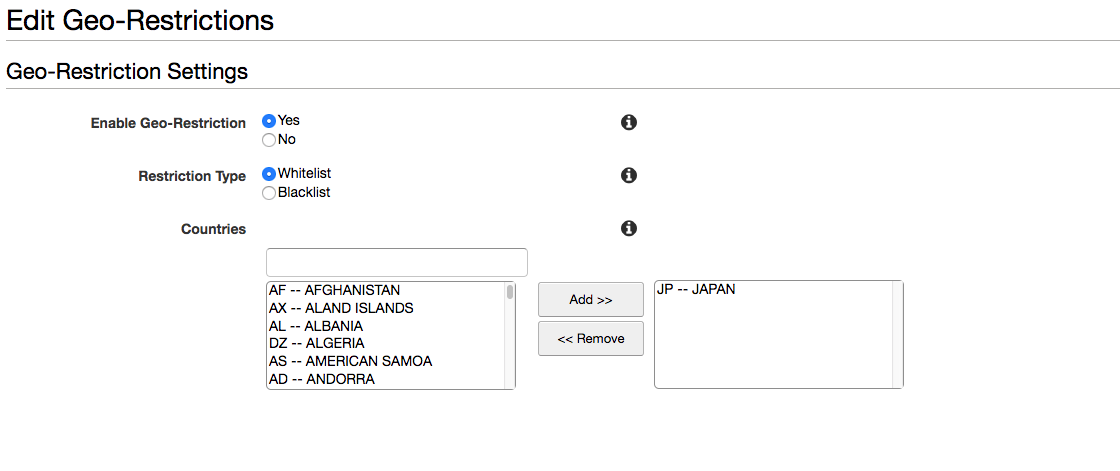Select AX -- ALAND ISLANDS entry
The height and width of the screenshot is (471, 1120).
(386, 308)
